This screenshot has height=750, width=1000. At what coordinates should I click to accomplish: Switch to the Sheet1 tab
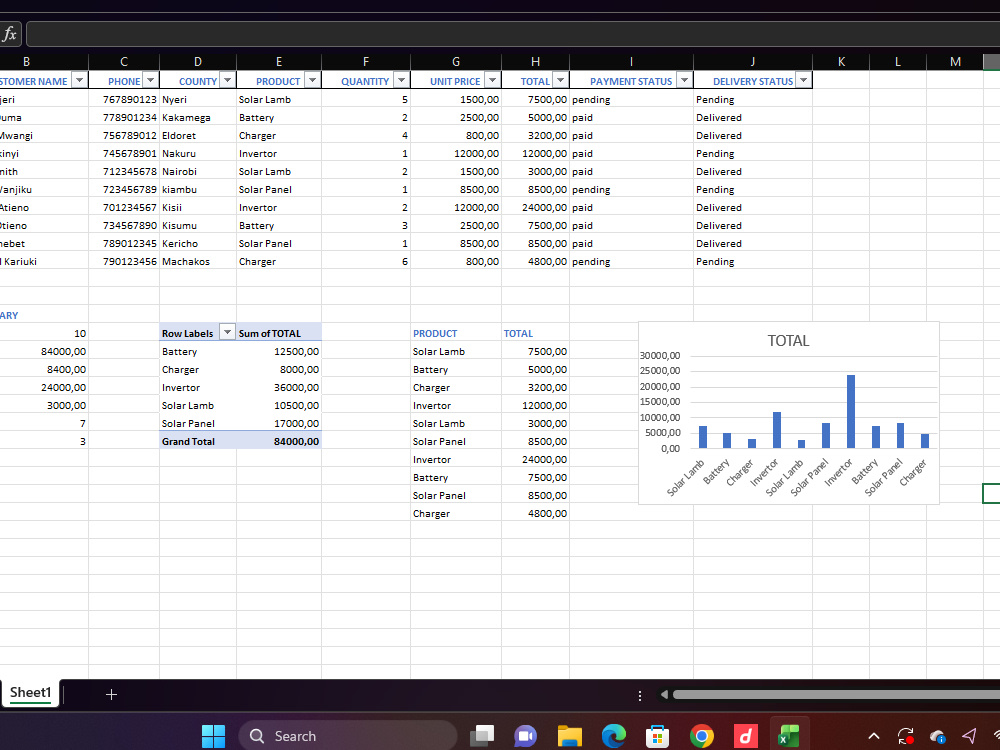[x=31, y=693]
